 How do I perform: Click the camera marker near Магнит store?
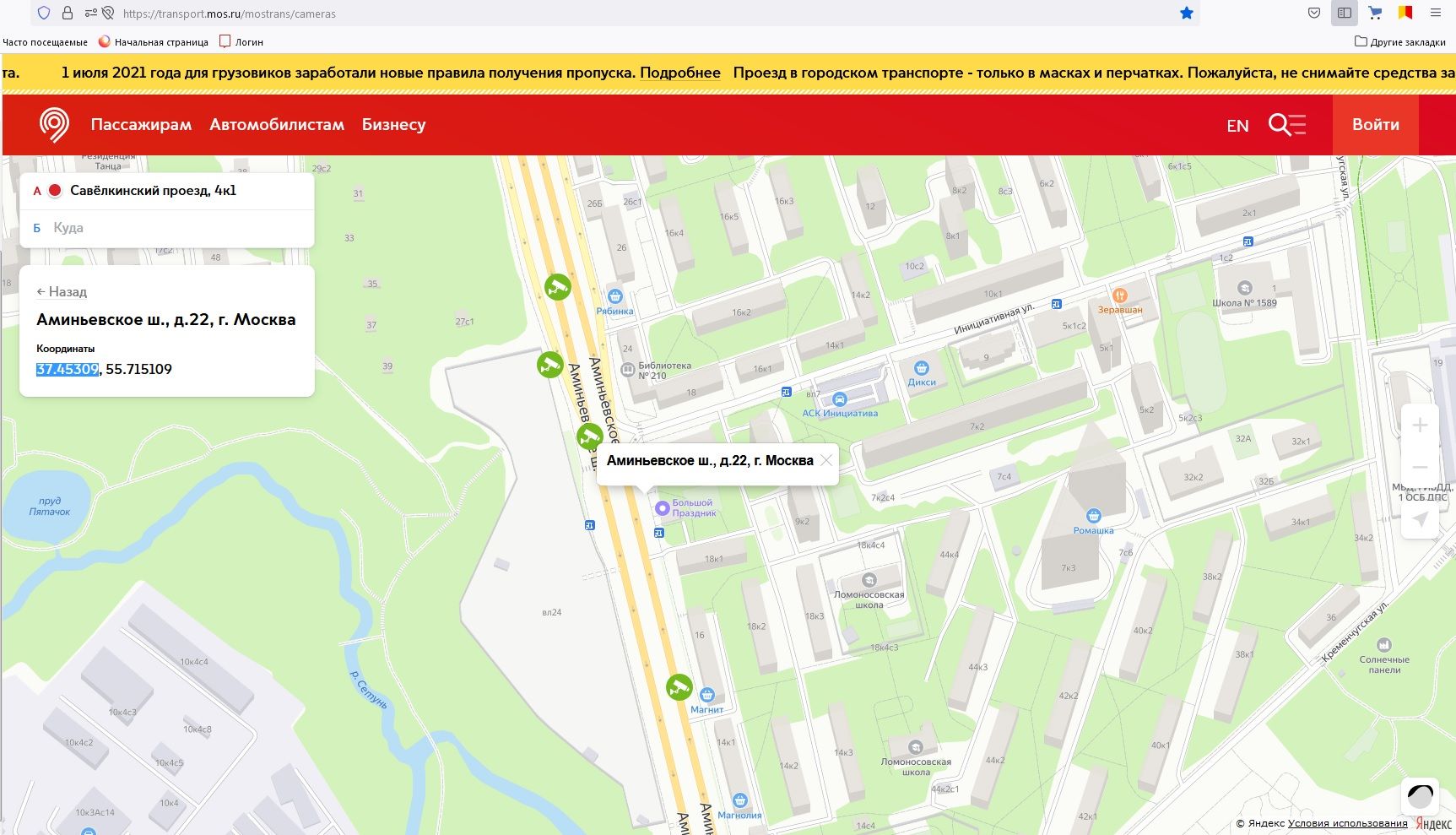[x=679, y=687]
